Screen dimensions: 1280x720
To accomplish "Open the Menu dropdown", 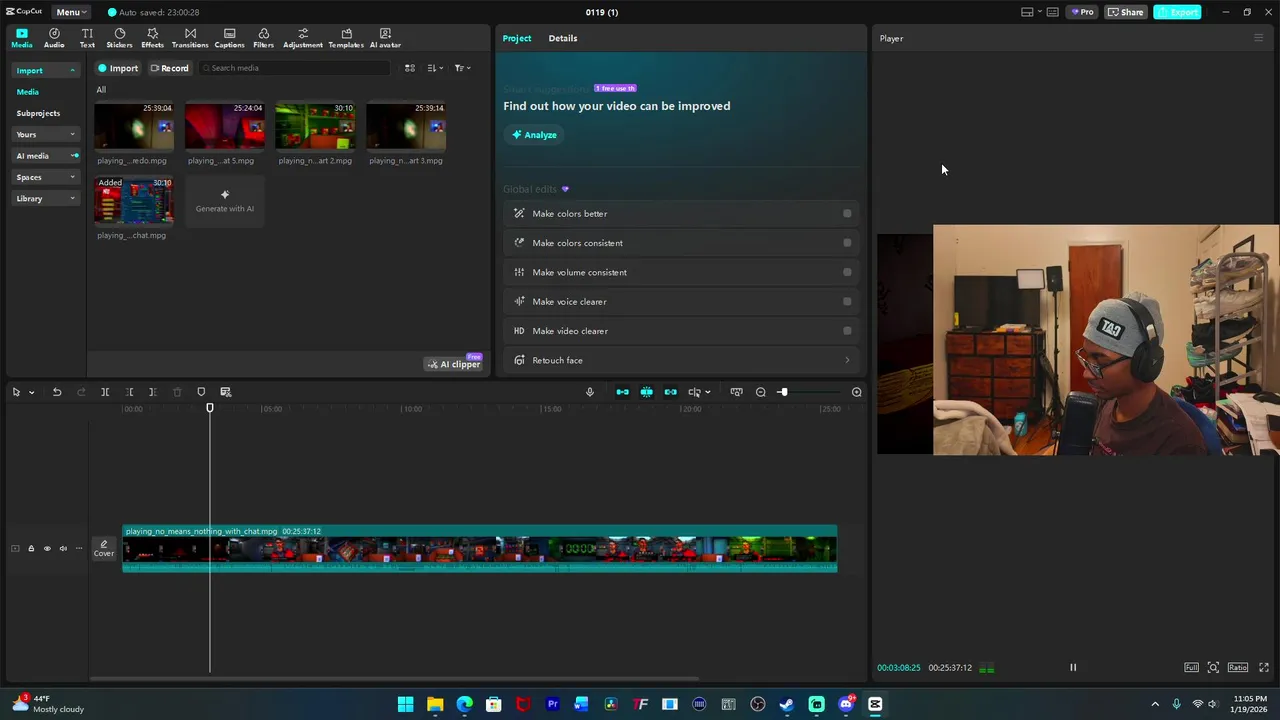I will pos(71,12).
